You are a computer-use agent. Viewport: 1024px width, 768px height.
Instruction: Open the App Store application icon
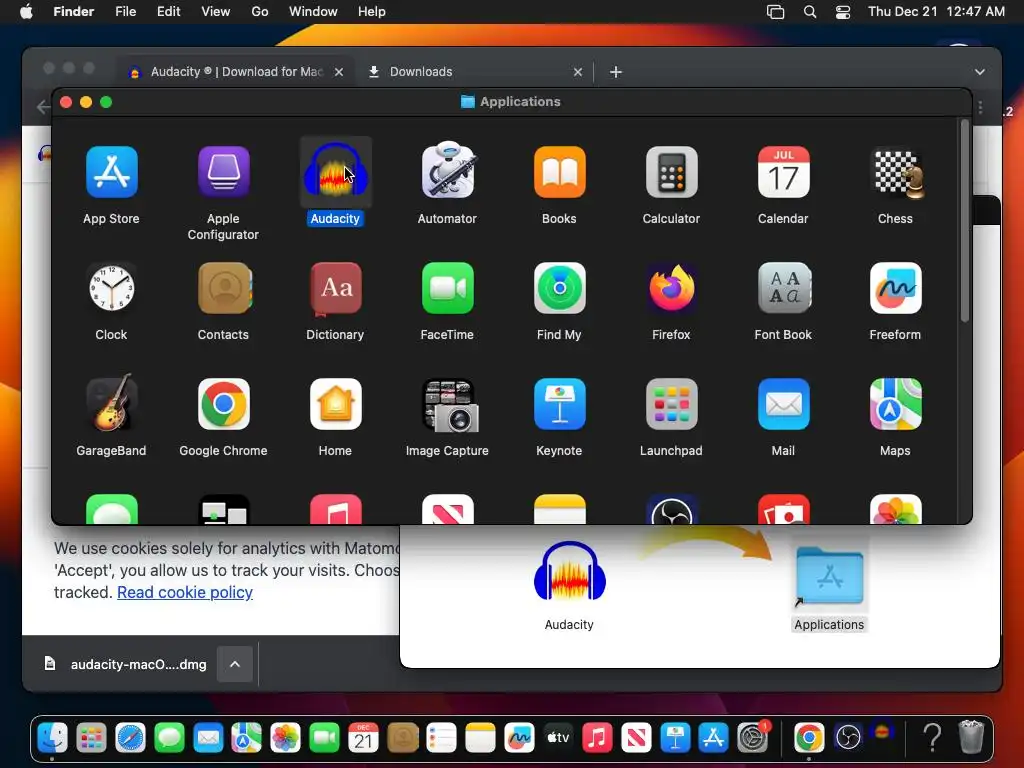click(x=112, y=172)
